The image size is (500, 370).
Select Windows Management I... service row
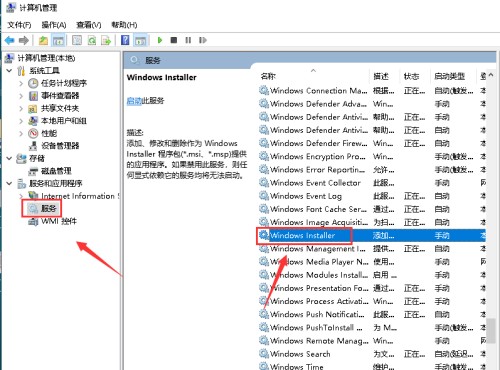pyautogui.click(x=372, y=249)
